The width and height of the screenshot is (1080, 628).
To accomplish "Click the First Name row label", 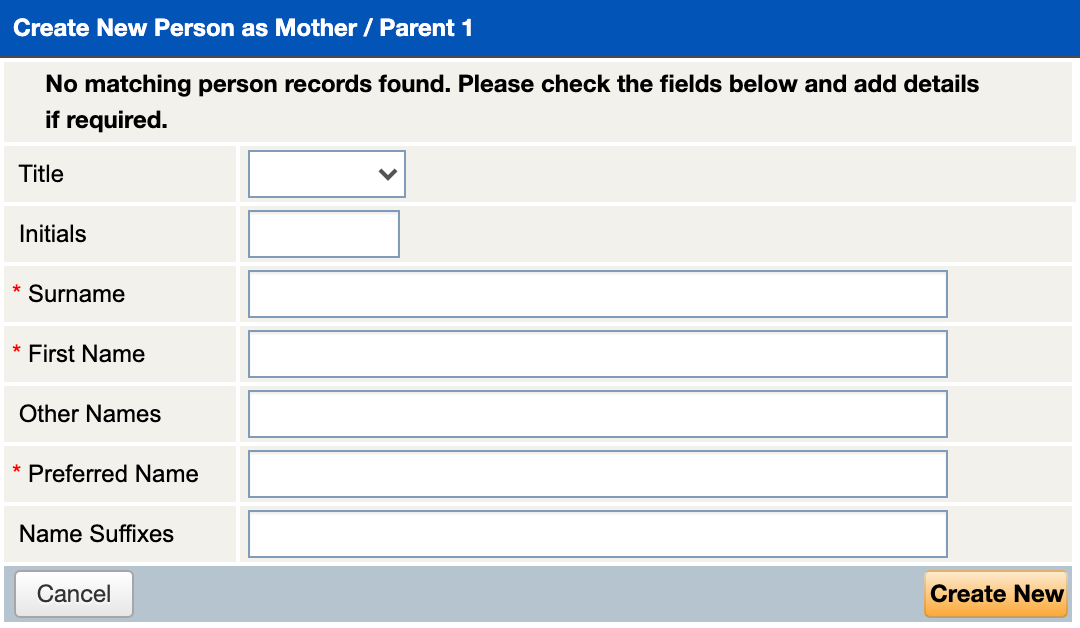I will point(88,353).
